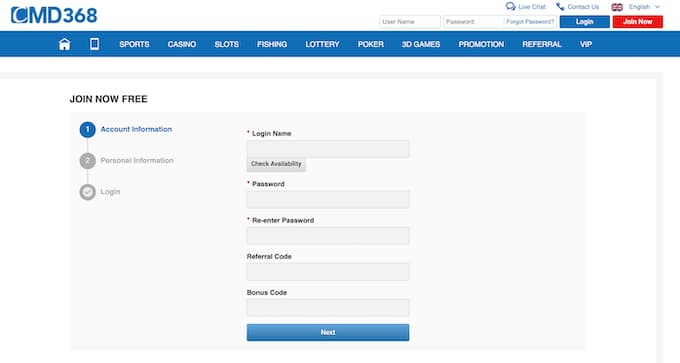Focus the header Password field
This screenshot has height=363, width=680.
coord(473,22)
